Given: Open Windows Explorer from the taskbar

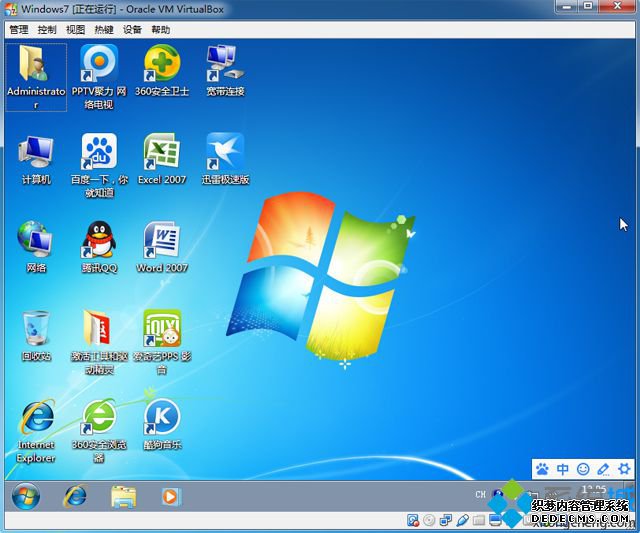Looking at the screenshot, I should (x=124, y=497).
